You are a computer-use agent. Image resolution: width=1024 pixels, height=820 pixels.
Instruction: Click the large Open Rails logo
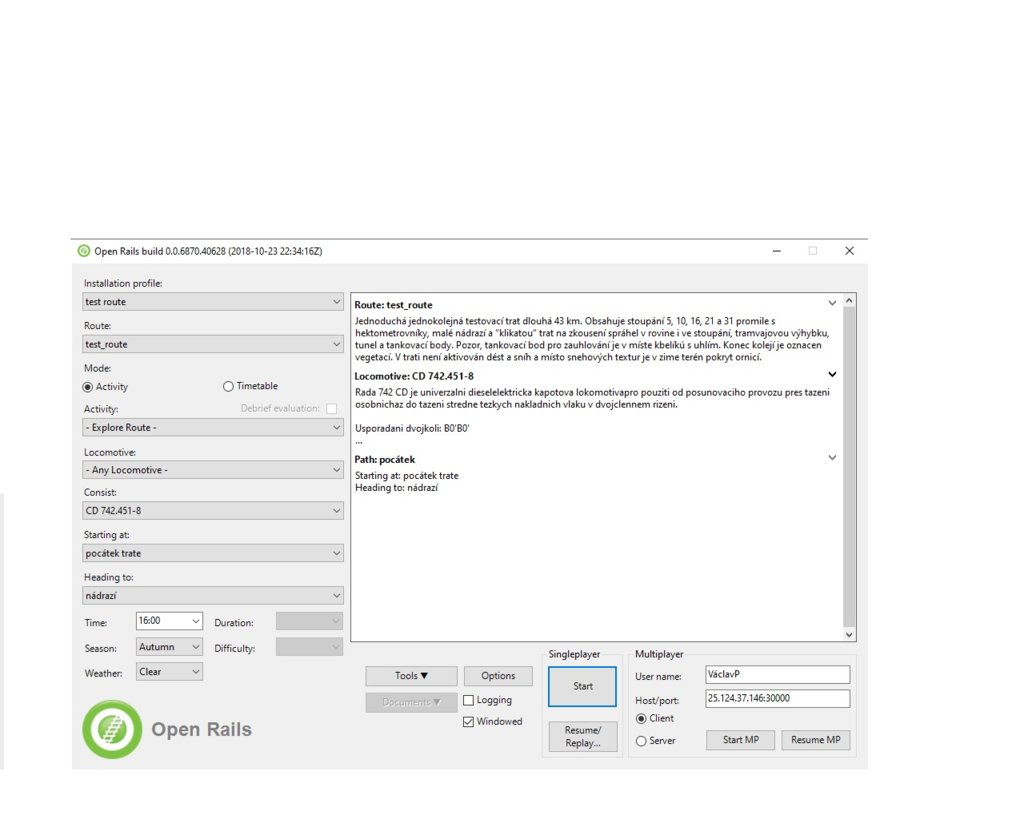[112, 729]
